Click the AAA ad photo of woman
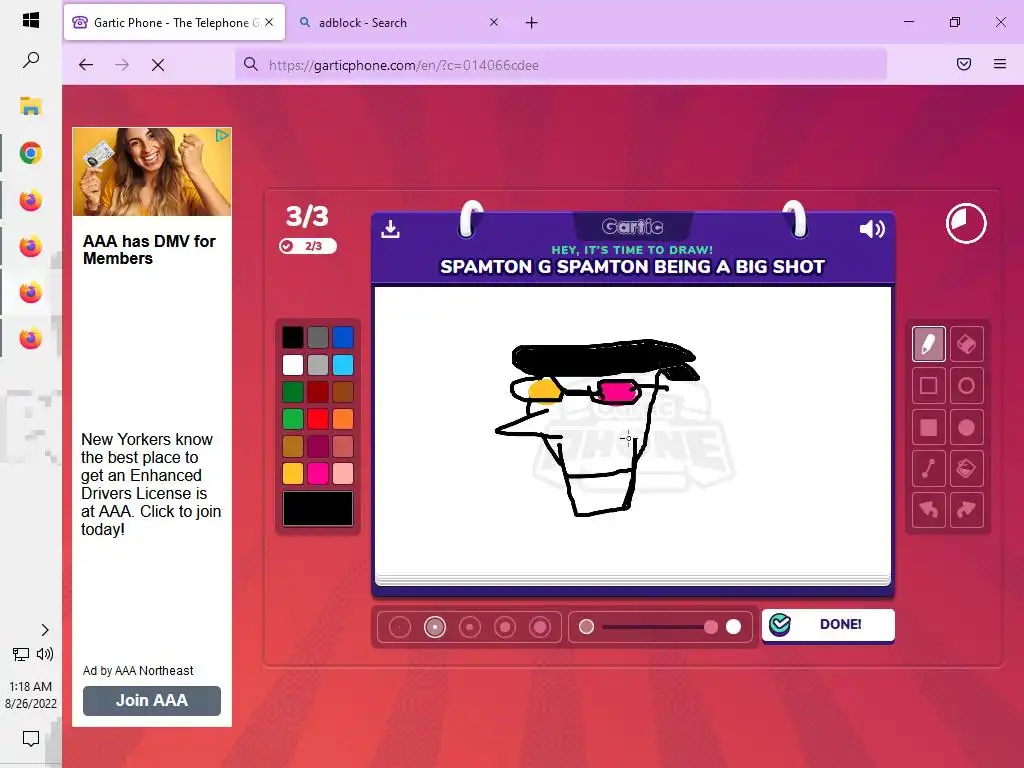The height and width of the screenshot is (768, 1024). click(152, 172)
